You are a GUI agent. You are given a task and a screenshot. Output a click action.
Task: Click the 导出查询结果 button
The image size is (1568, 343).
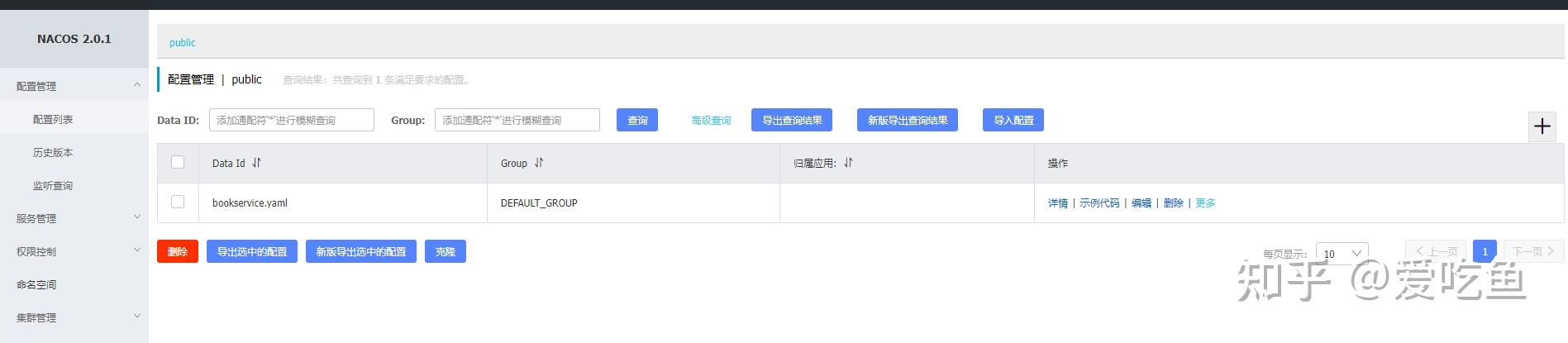click(792, 120)
